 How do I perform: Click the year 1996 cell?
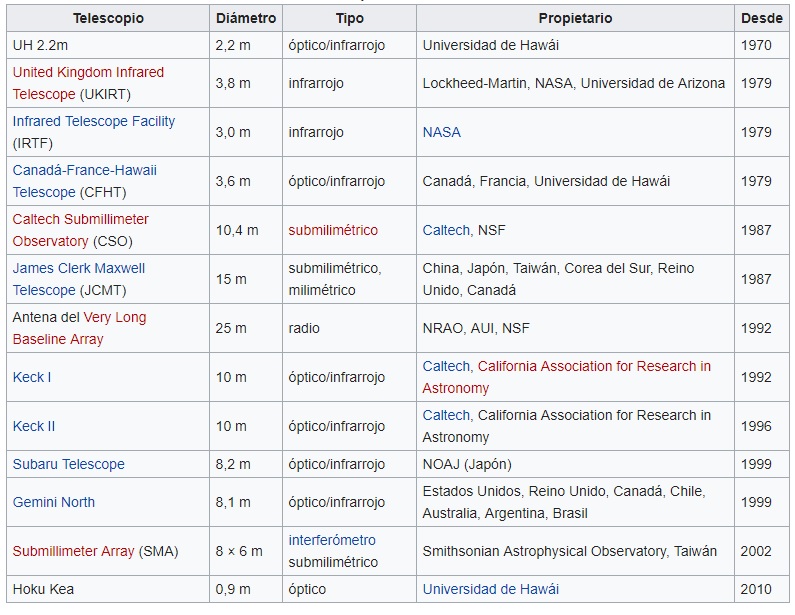762,426
